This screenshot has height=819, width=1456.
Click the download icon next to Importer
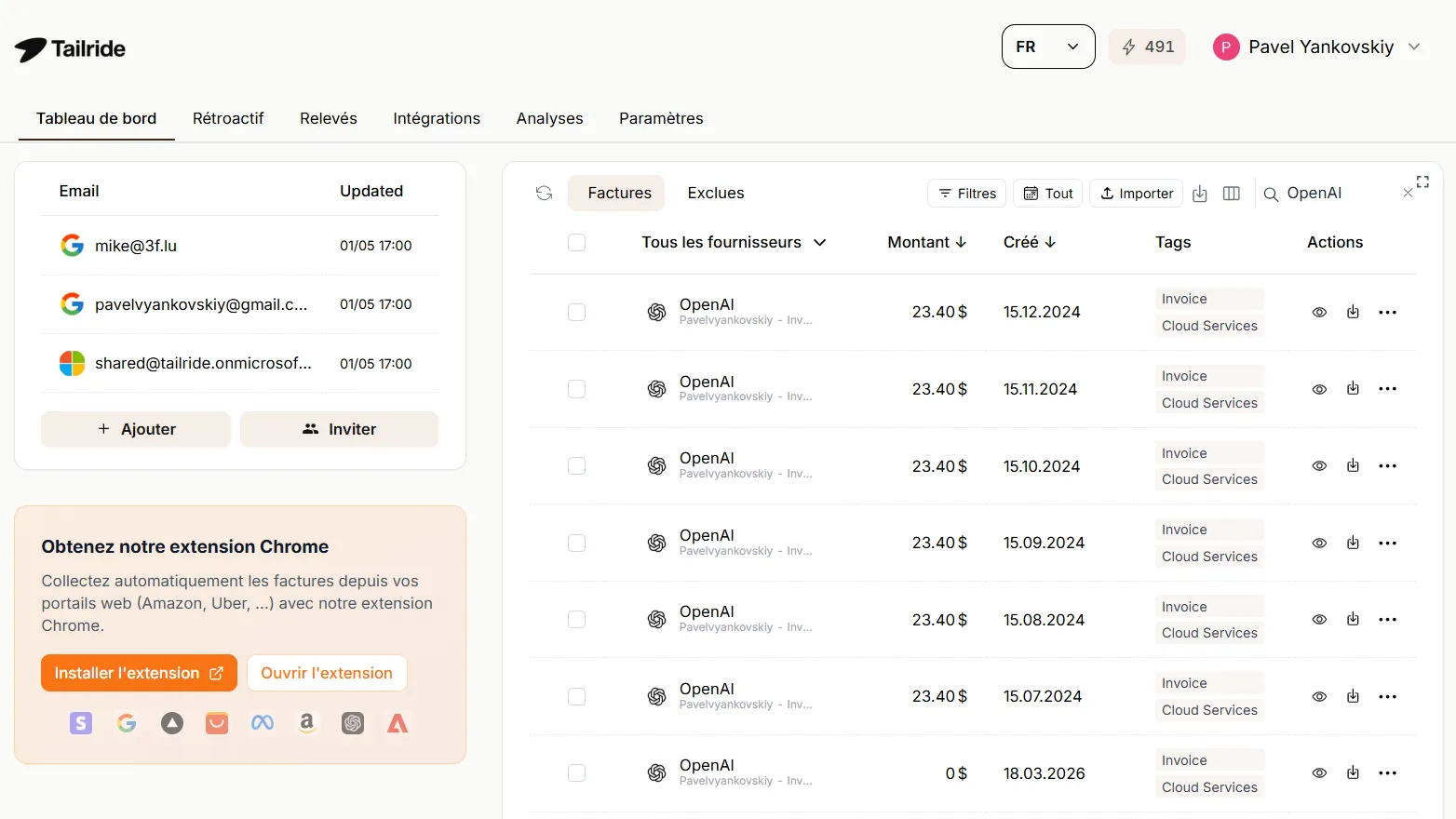tap(1200, 194)
